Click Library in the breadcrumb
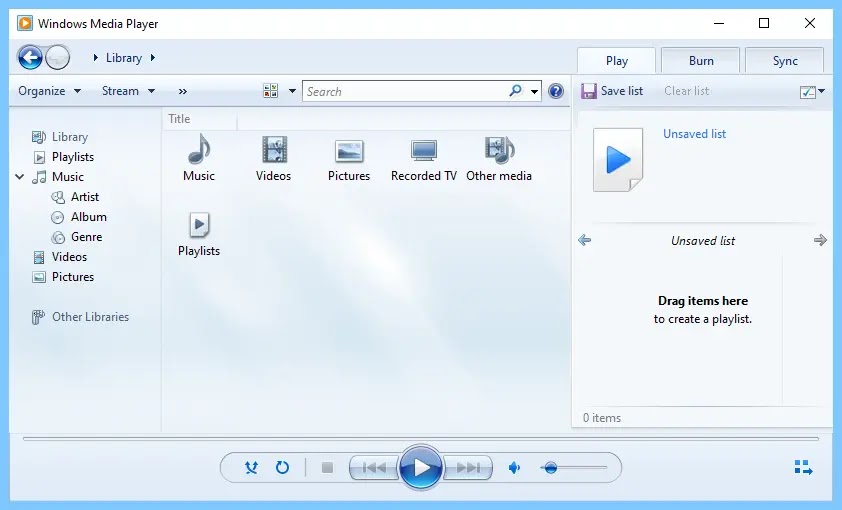Image resolution: width=842 pixels, height=510 pixels. click(124, 57)
